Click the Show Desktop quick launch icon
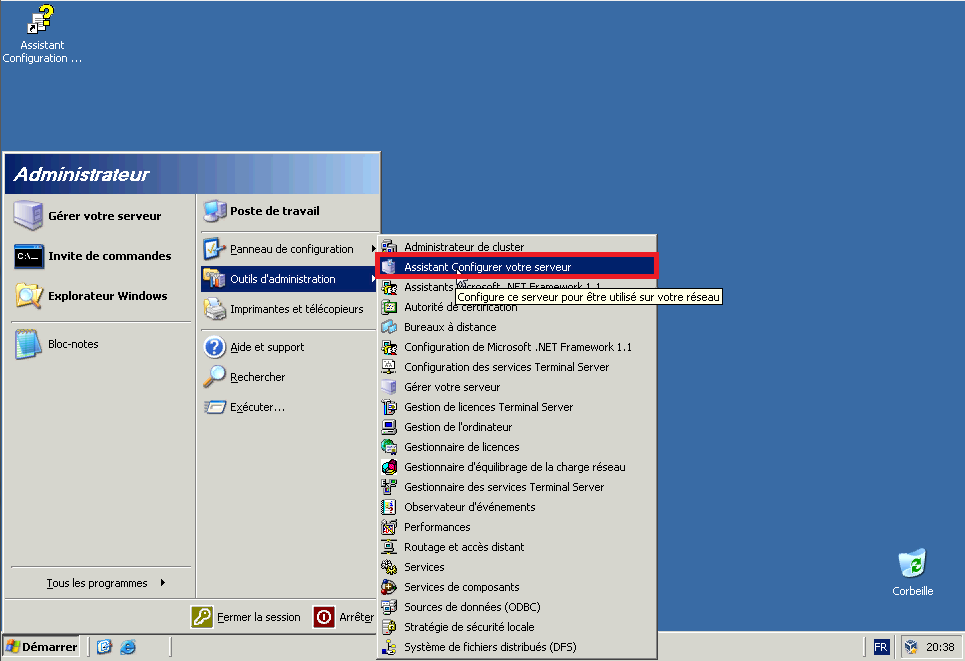 [x=104, y=647]
